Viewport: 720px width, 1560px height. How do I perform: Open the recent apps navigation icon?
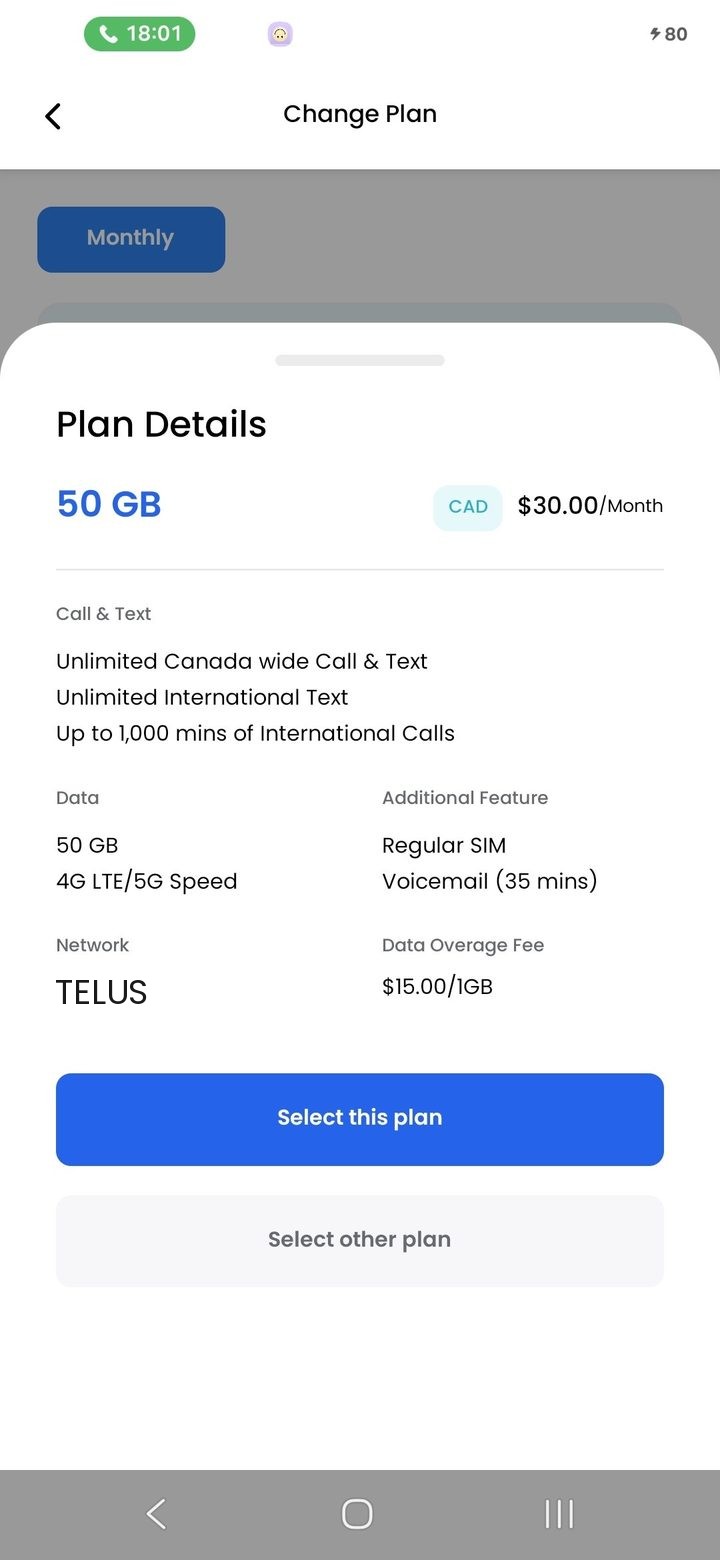click(x=559, y=1514)
